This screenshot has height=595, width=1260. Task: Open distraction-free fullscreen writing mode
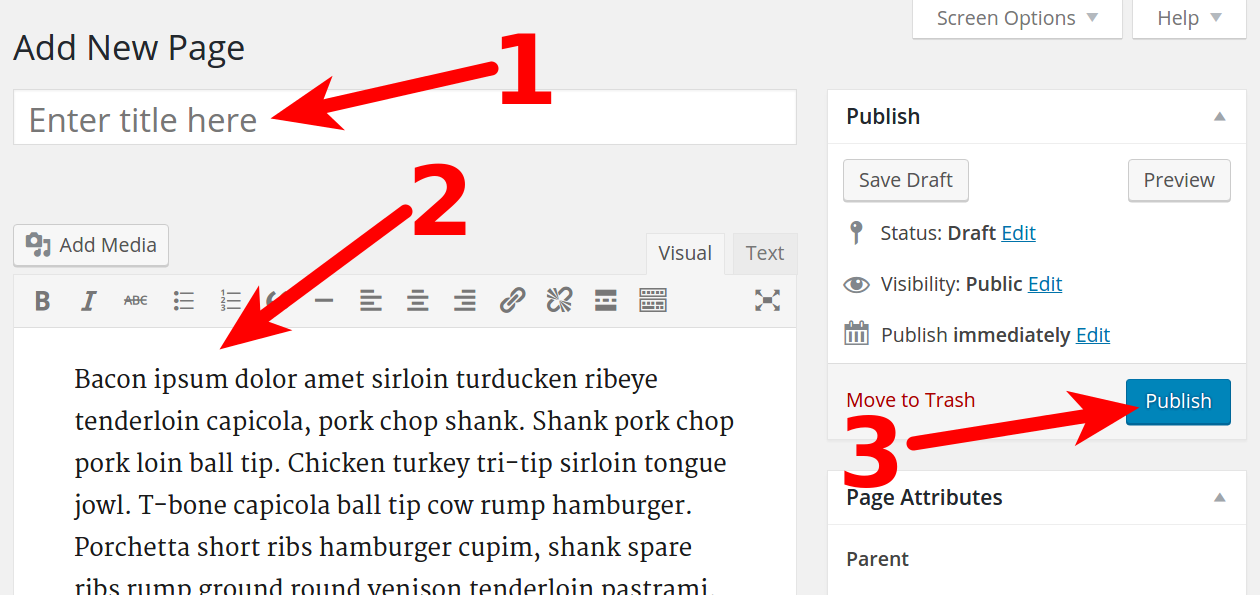[767, 300]
